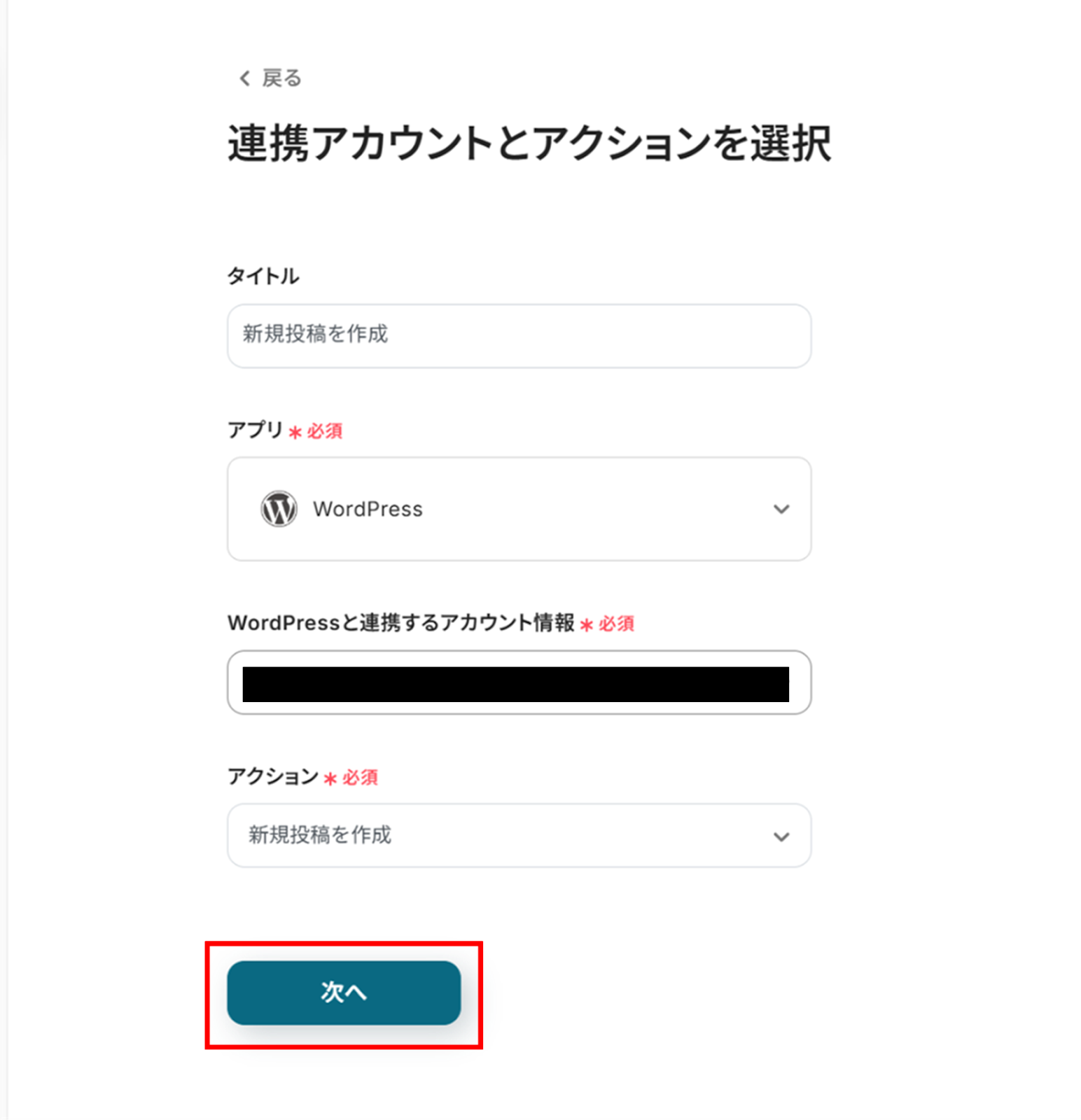The image size is (1081, 1120).
Task: Click the 必須 marker beside アカウント情報
Action: coord(617,624)
